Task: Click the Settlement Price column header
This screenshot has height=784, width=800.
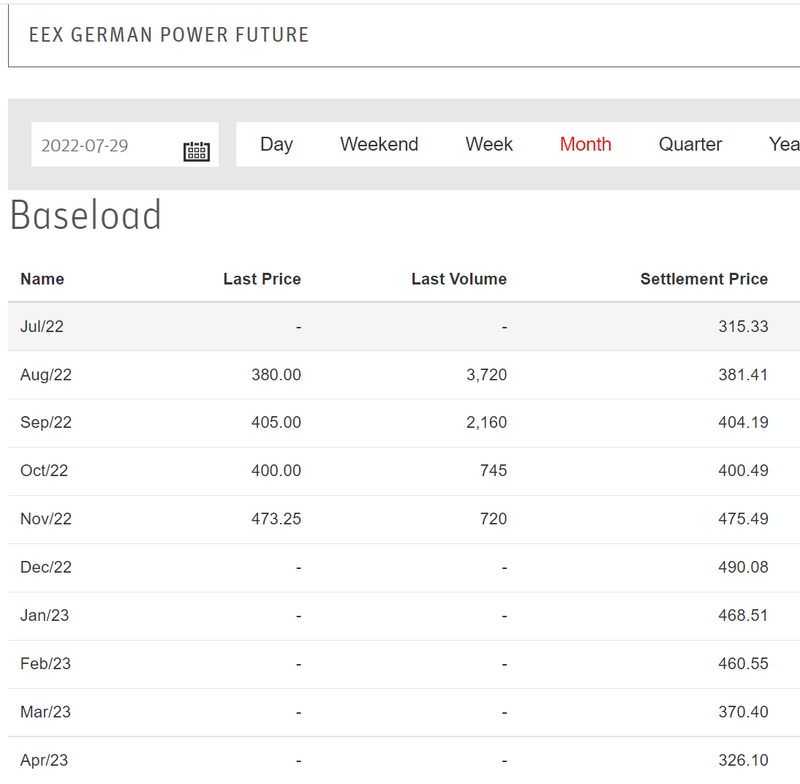Action: point(704,279)
